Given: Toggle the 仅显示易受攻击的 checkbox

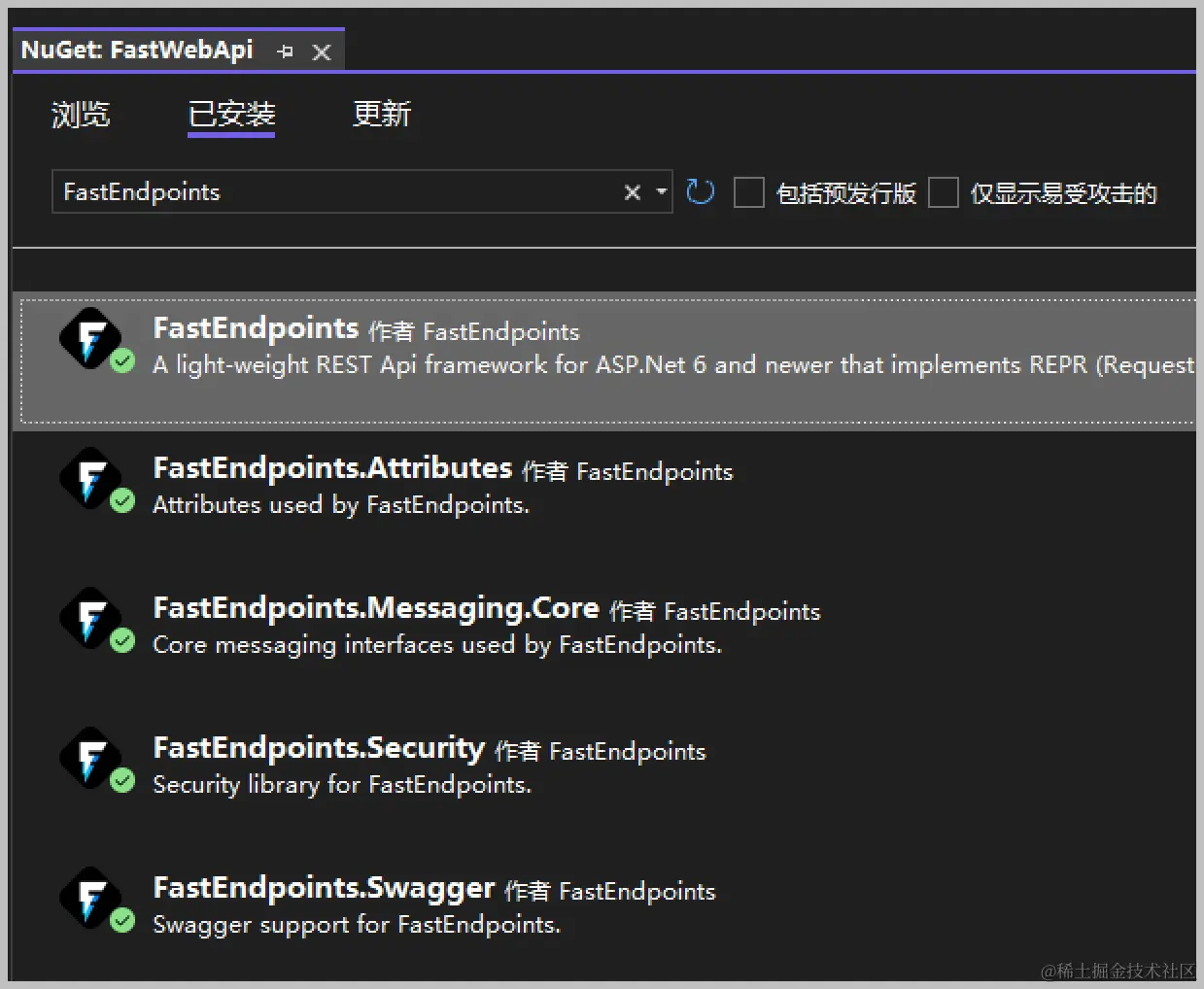Looking at the screenshot, I should tap(943, 192).
